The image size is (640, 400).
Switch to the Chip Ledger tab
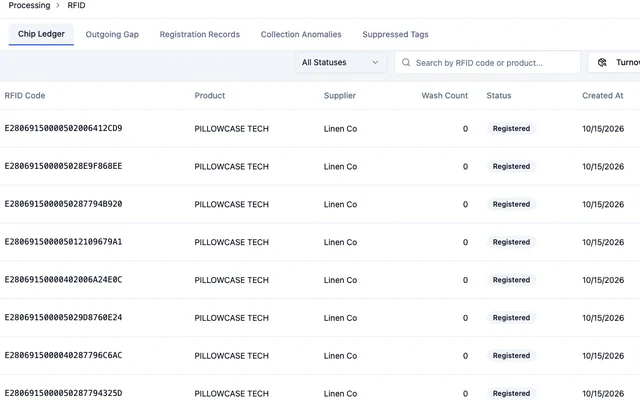click(x=41, y=34)
